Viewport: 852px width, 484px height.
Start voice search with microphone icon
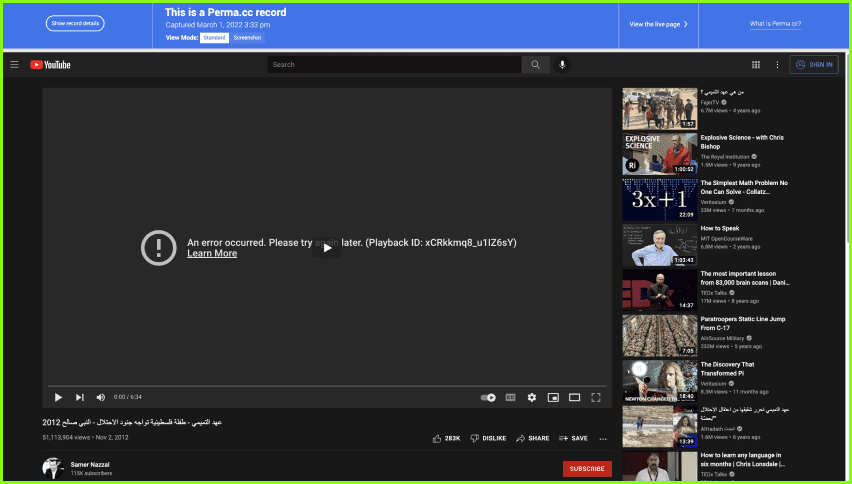coord(562,65)
